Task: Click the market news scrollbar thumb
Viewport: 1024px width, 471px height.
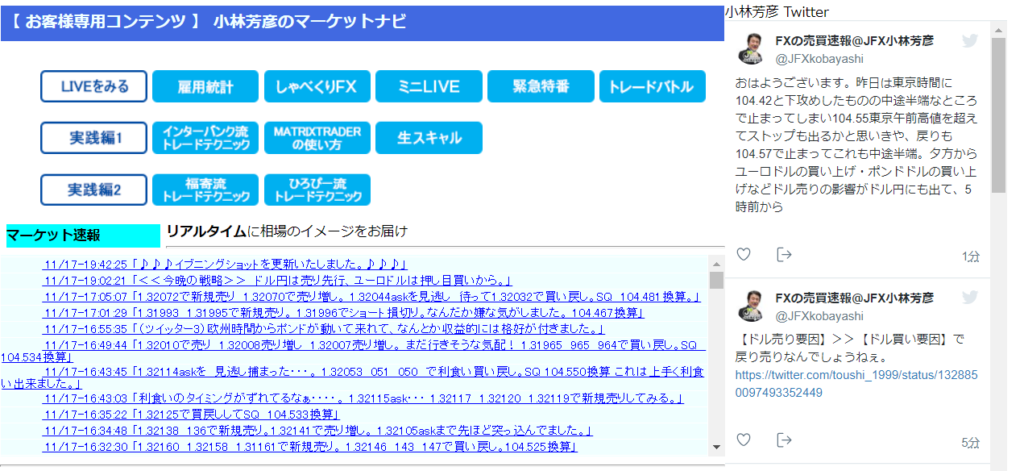Action: pos(716,280)
